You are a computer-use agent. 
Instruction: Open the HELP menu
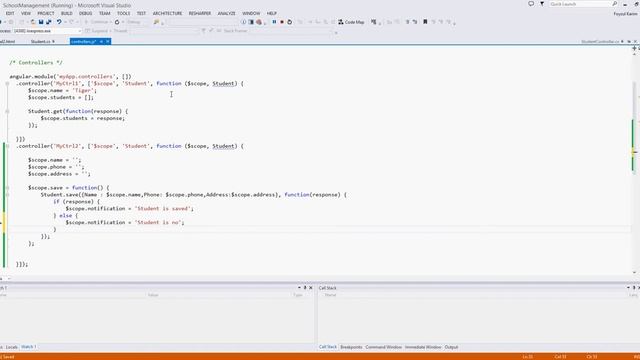[x=271, y=13]
